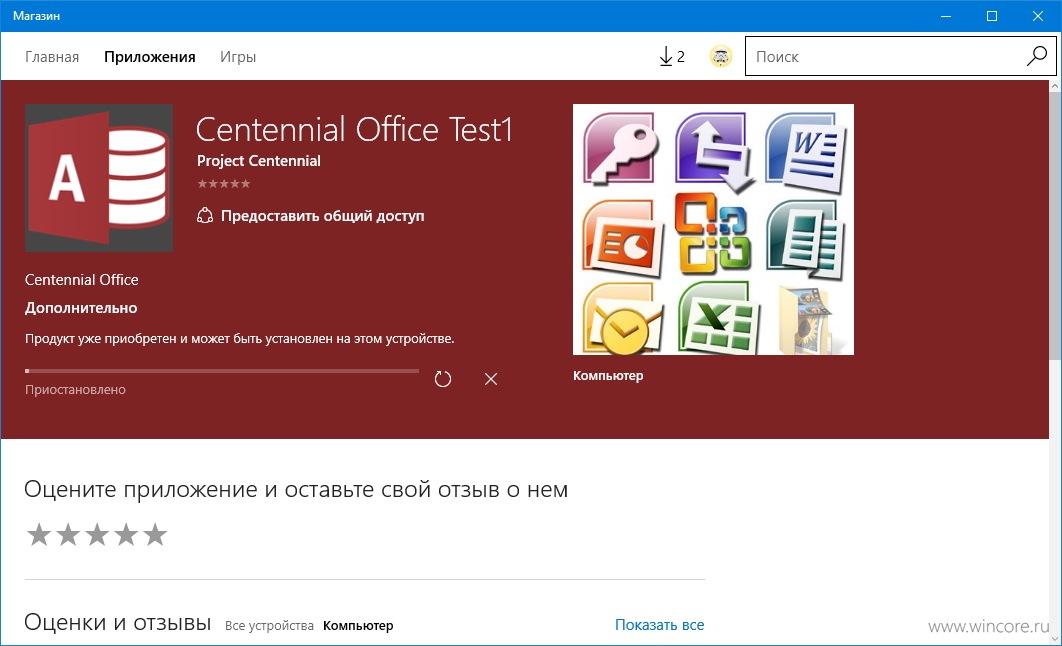Image resolution: width=1062 pixels, height=646 pixels.
Task: Minimize the Магазин window
Action: point(946,16)
